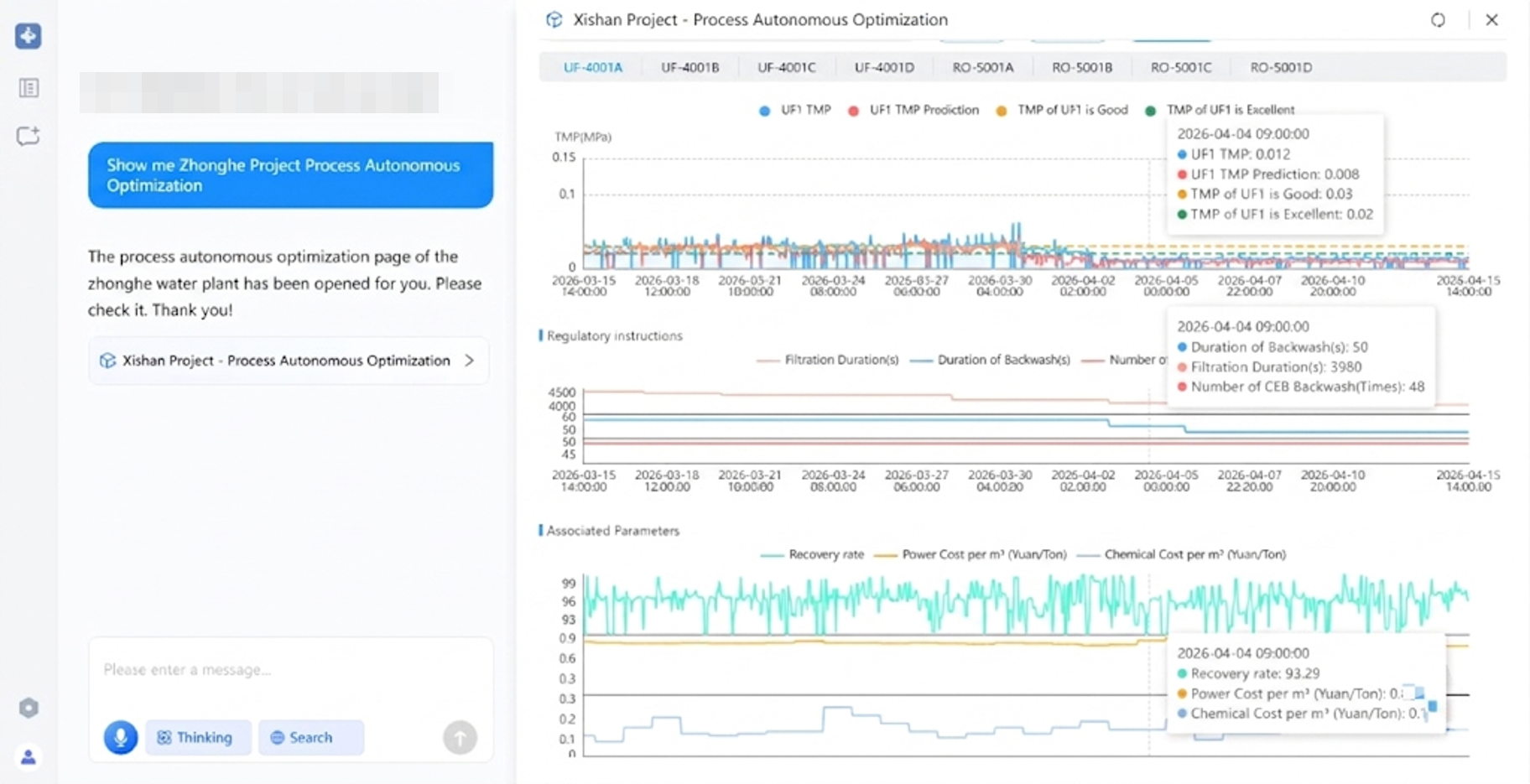Screen dimensions: 1530x784
Task: Toggle Search mode
Action: click(310, 737)
